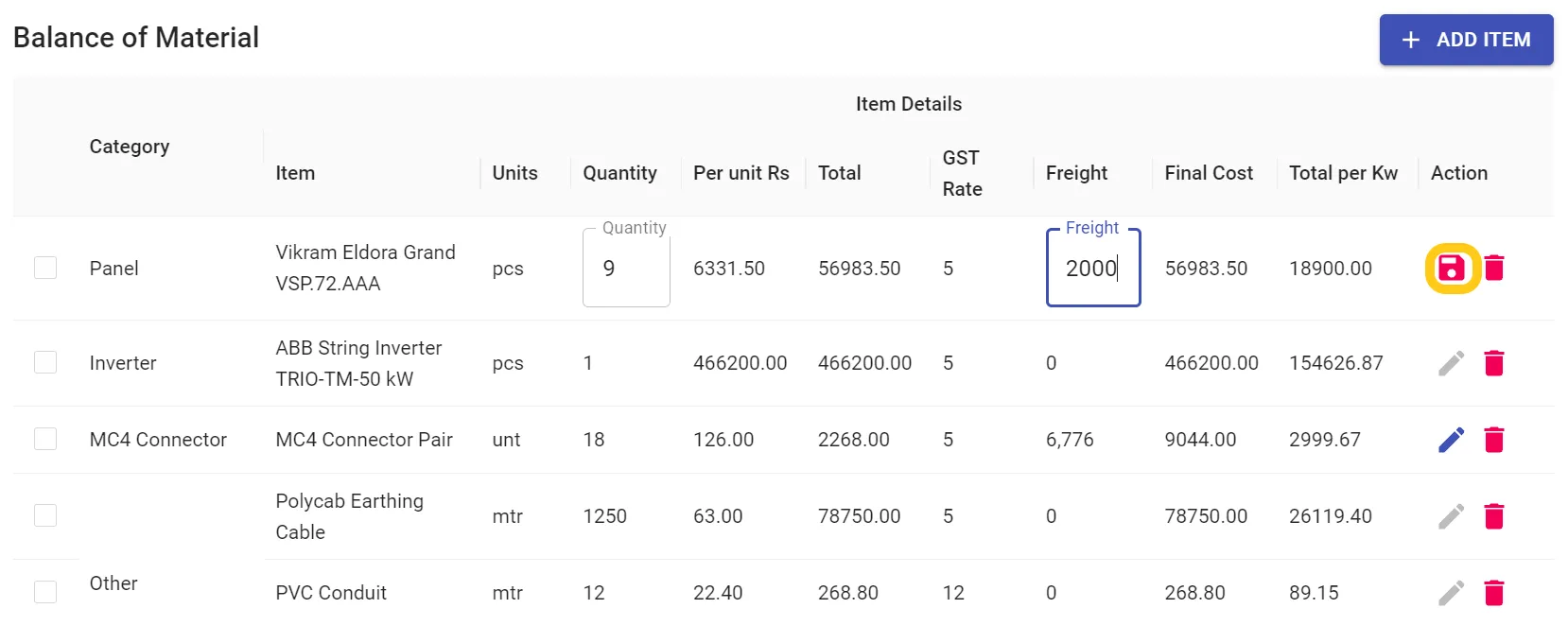The height and width of the screenshot is (626, 1568).
Task: Delete the ABB String Inverter row
Action: [x=1494, y=363]
